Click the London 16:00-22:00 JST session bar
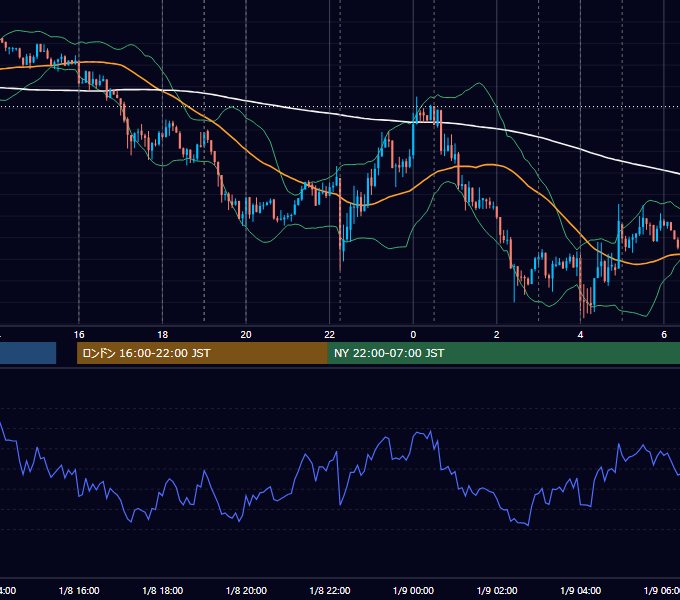Screen dimensions: 680x600 (x=202, y=353)
